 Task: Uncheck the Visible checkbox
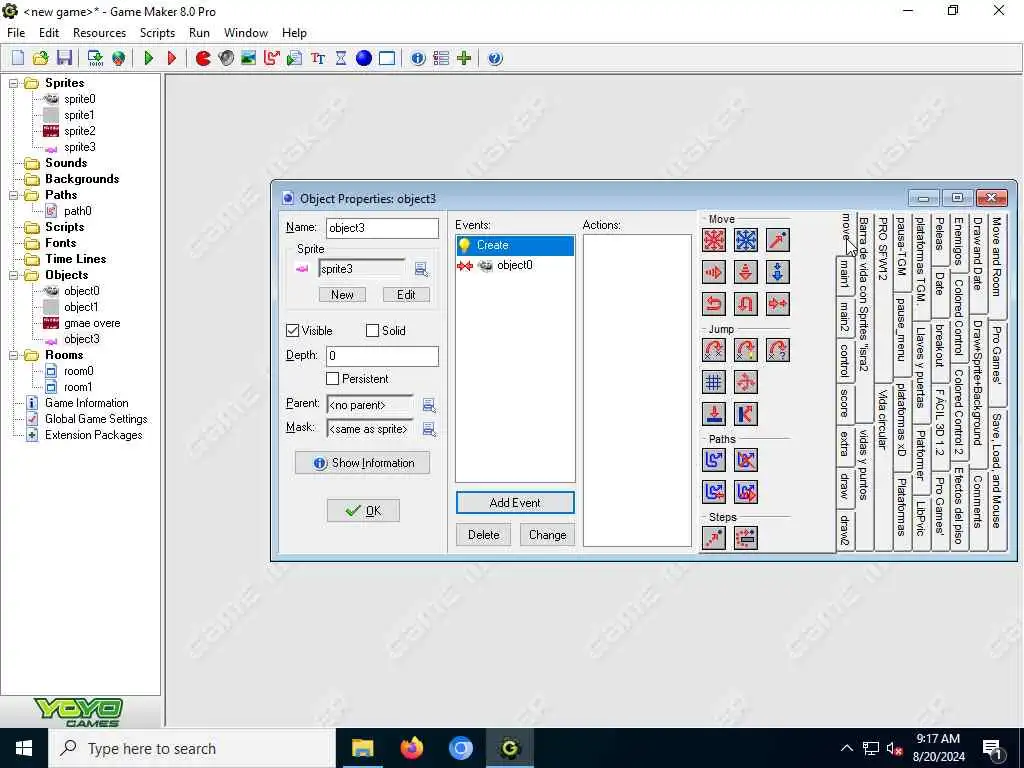(x=293, y=330)
